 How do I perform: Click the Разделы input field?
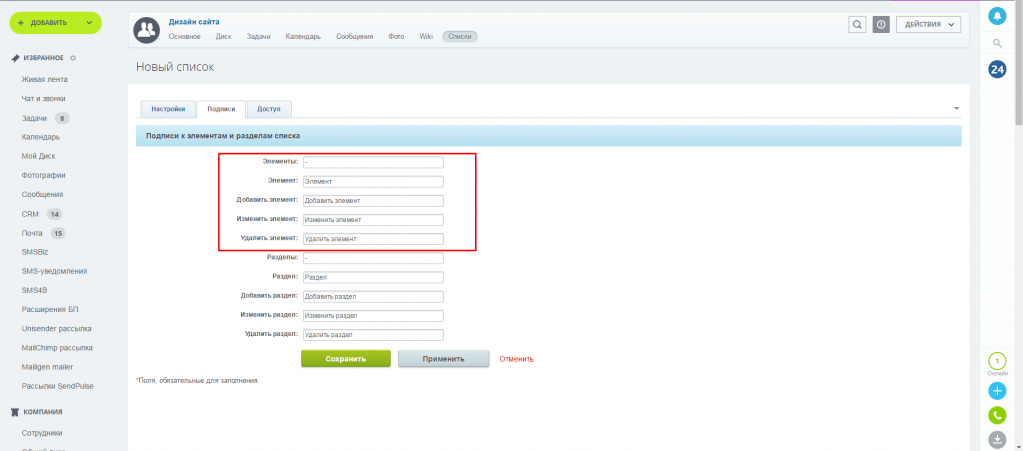pos(373,258)
